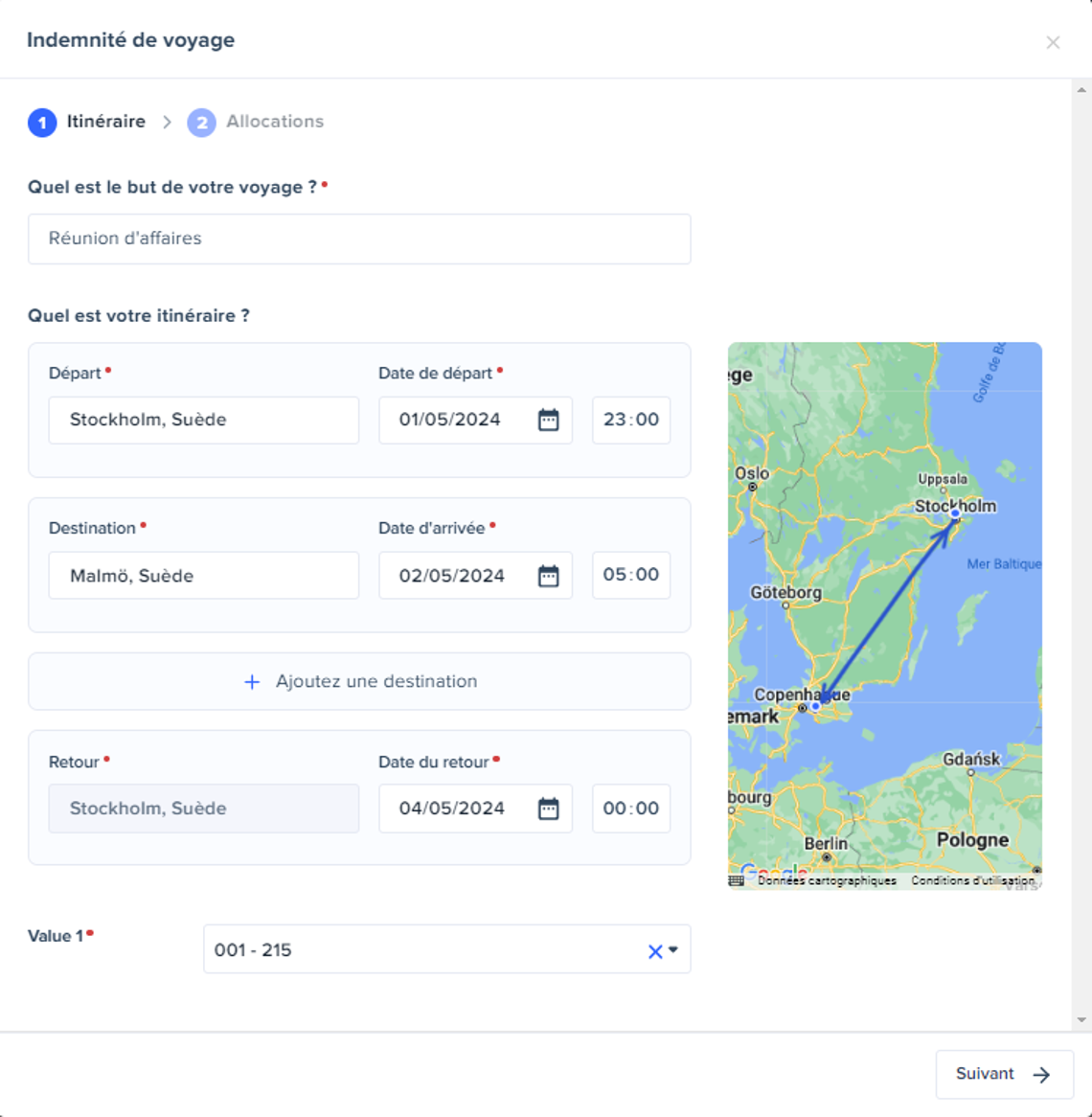Click the step 1 Itinéraire circle
The height and width of the screenshot is (1117, 1092).
[x=42, y=123]
